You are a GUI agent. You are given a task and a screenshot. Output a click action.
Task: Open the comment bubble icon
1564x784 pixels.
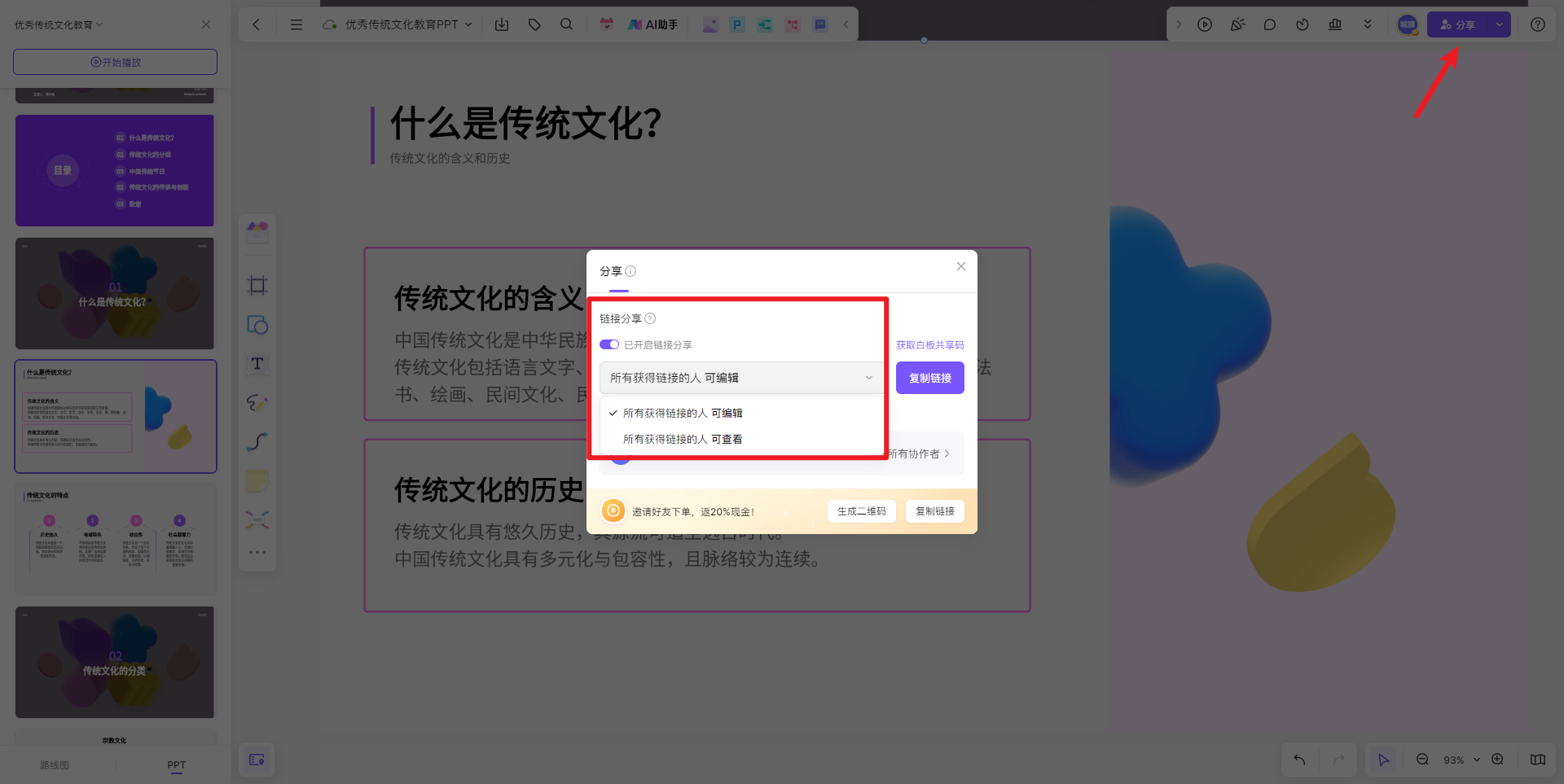pyautogui.click(x=1270, y=24)
